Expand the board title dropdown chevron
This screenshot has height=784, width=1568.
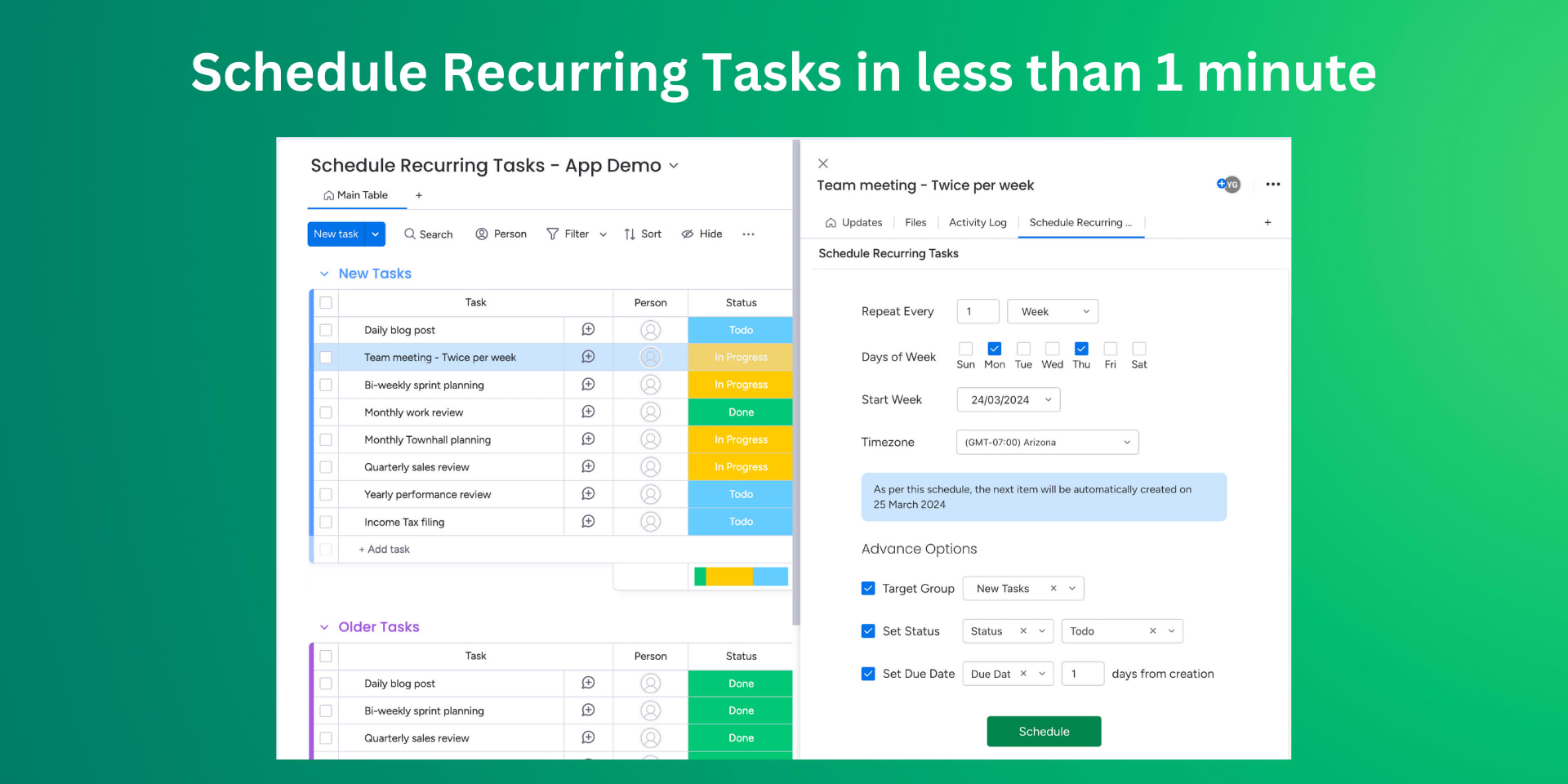[x=674, y=166]
